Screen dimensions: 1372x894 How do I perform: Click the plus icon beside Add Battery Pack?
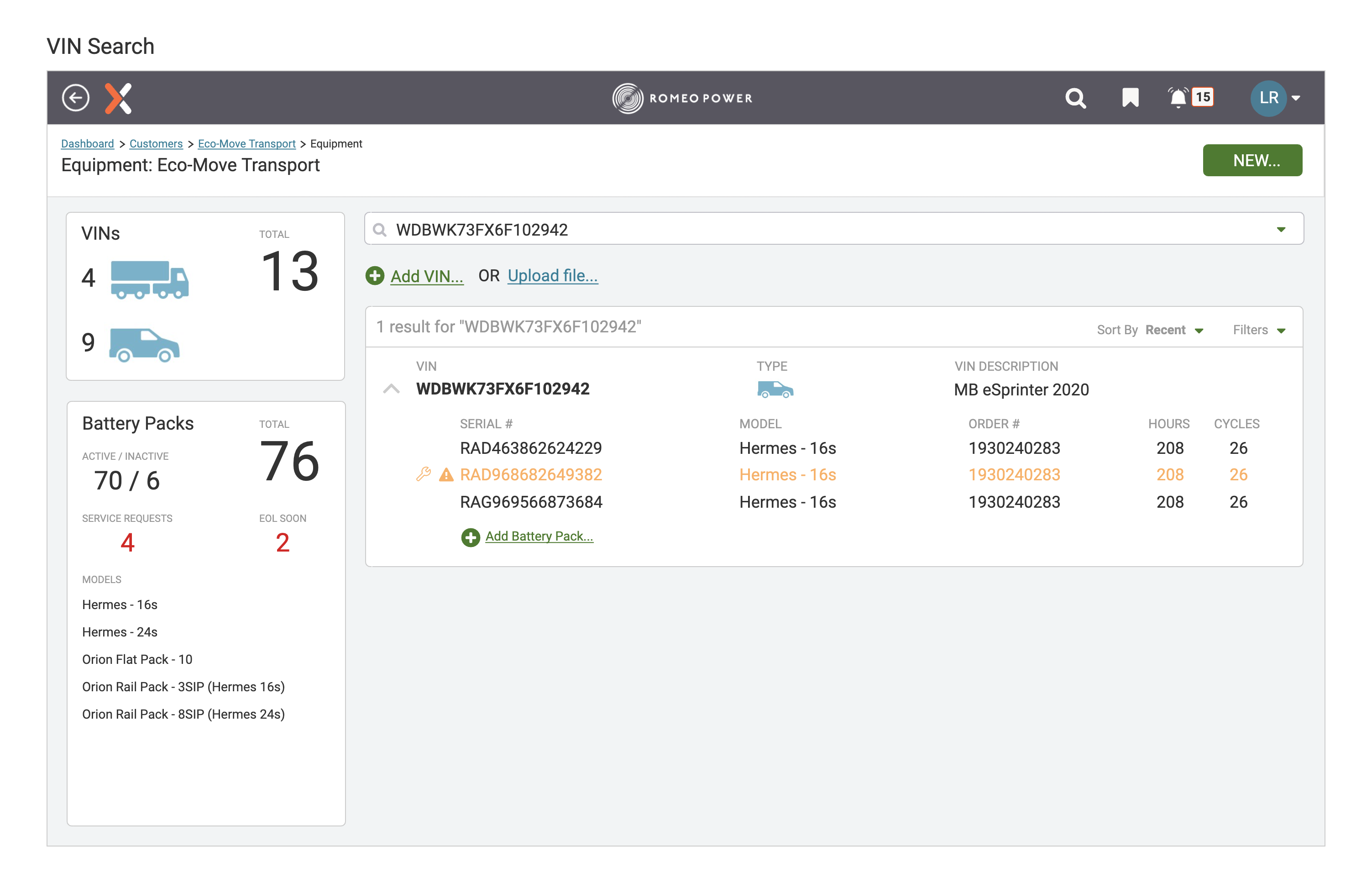click(471, 537)
